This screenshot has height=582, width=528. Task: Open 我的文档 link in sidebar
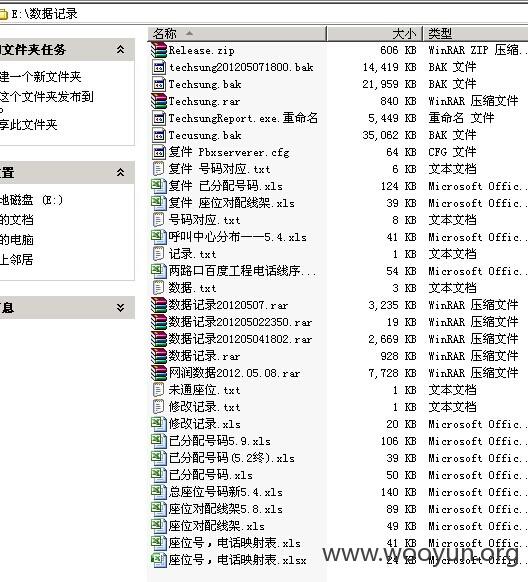(x=17, y=220)
